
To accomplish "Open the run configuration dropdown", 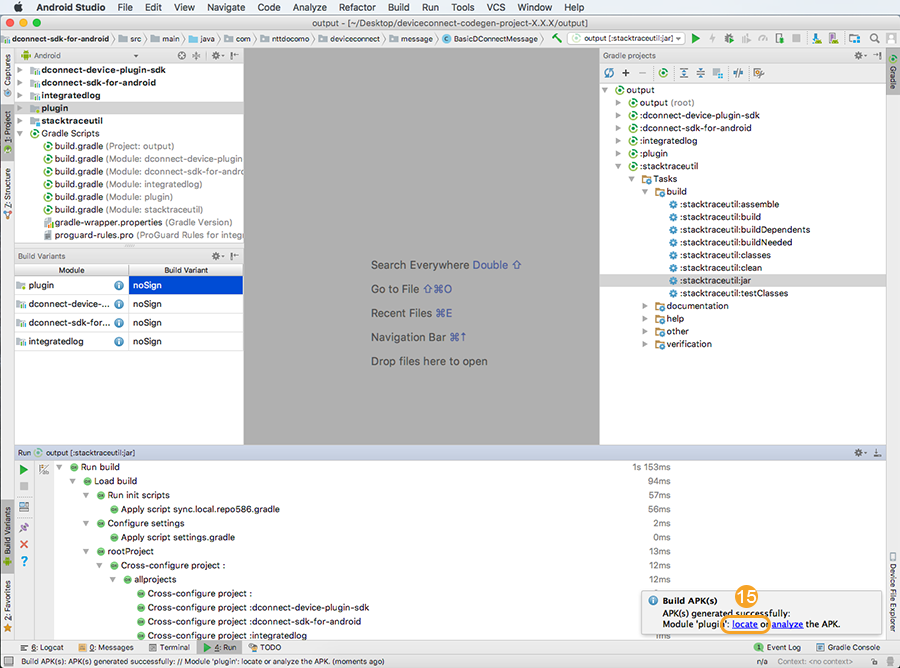I will (626, 38).
